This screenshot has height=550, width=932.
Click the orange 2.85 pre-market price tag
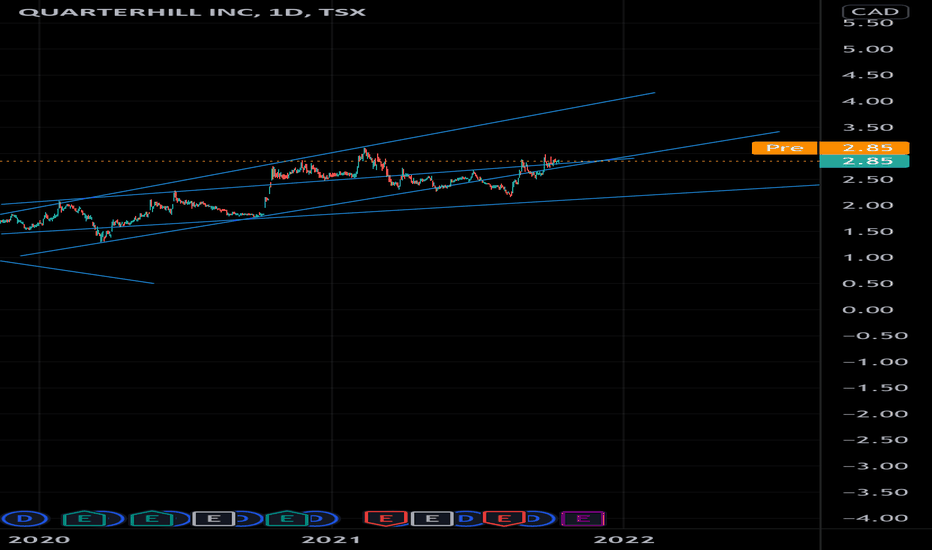[x=864, y=147]
